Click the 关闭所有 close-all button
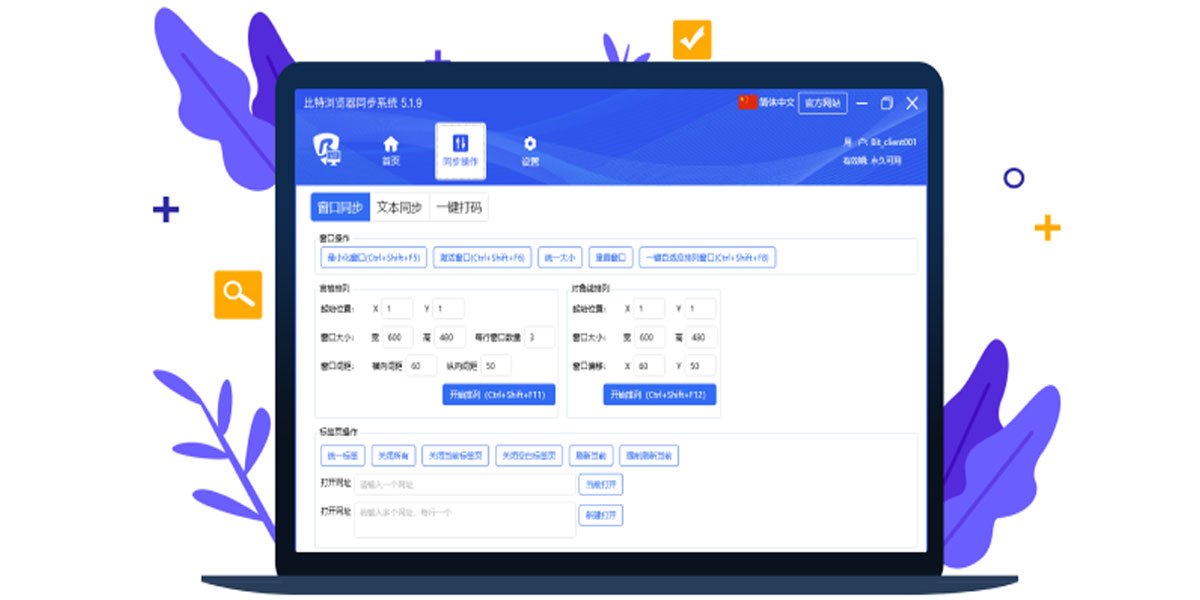This screenshot has height=600, width=1200. tap(392, 455)
